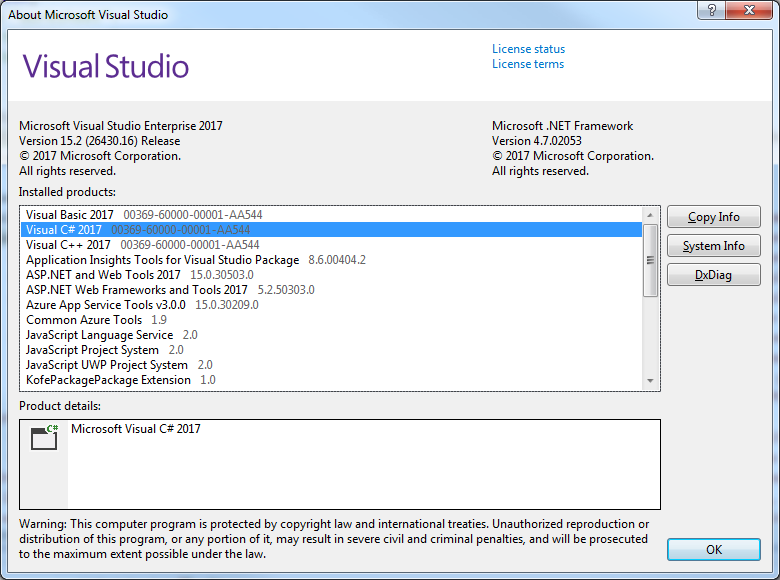Select Visual C++ 2017 entry
The width and height of the screenshot is (780, 580).
[331, 245]
